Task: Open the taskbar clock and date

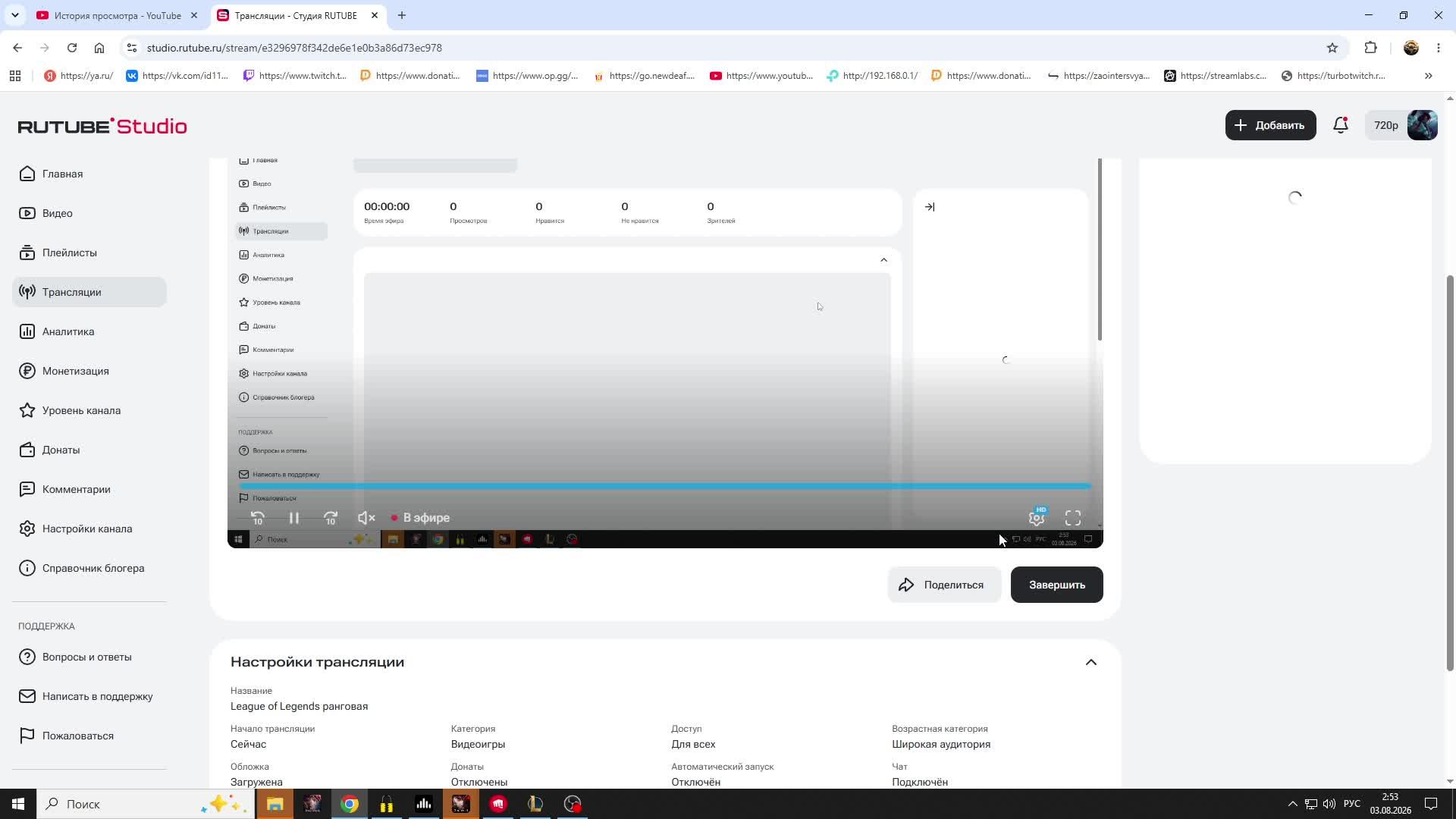Action: 1390,804
